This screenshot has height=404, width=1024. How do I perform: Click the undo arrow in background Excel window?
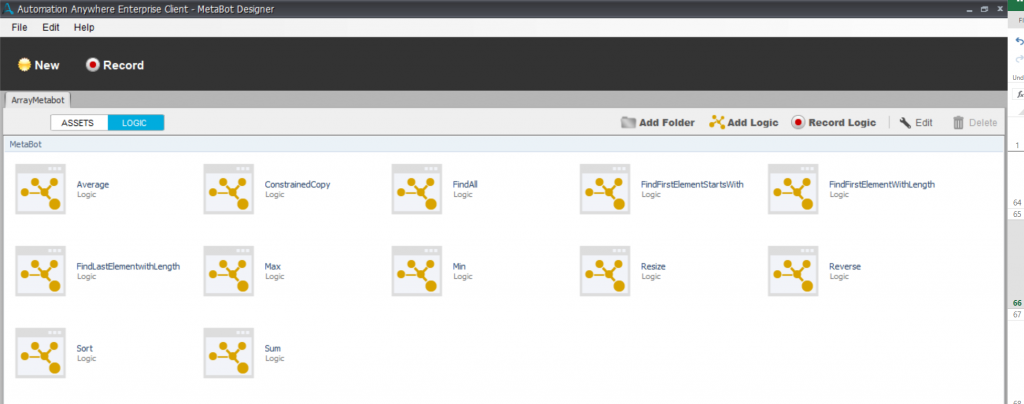tap(1019, 41)
